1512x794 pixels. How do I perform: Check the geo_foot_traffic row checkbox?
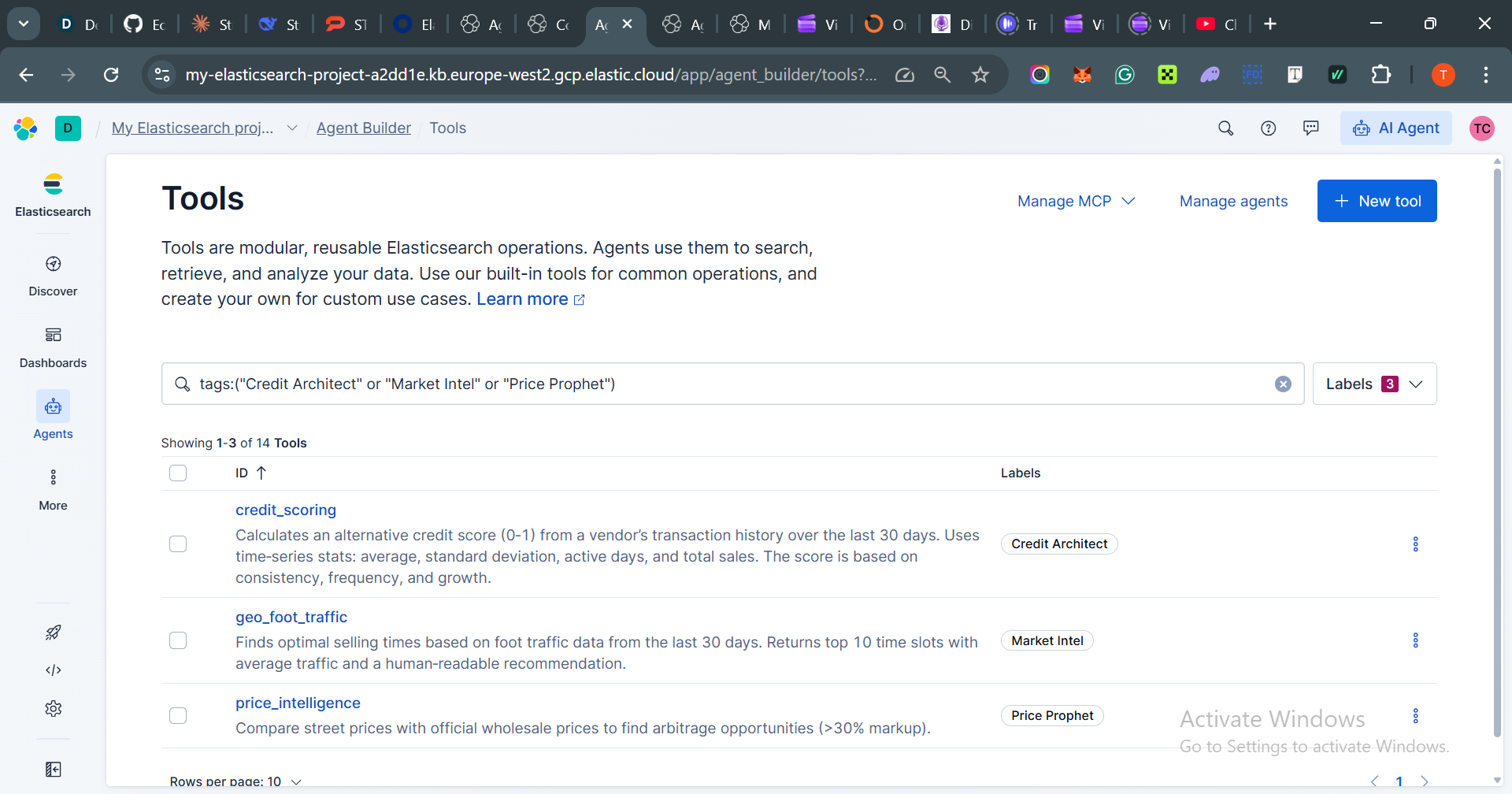click(x=178, y=640)
